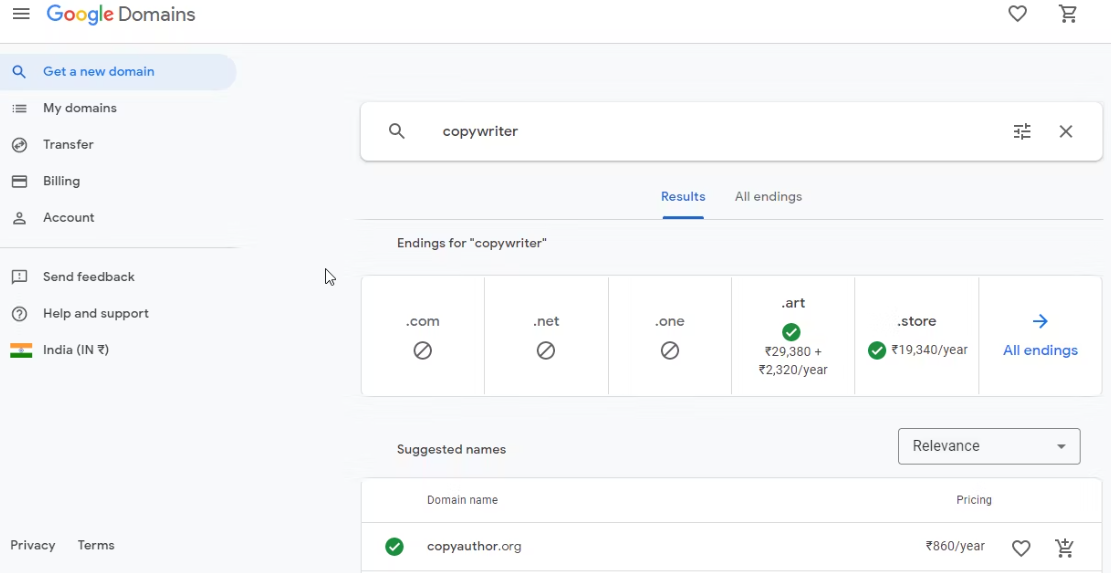The image size is (1111, 573).
Task: Open the Privacy link
Action: coord(33,545)
